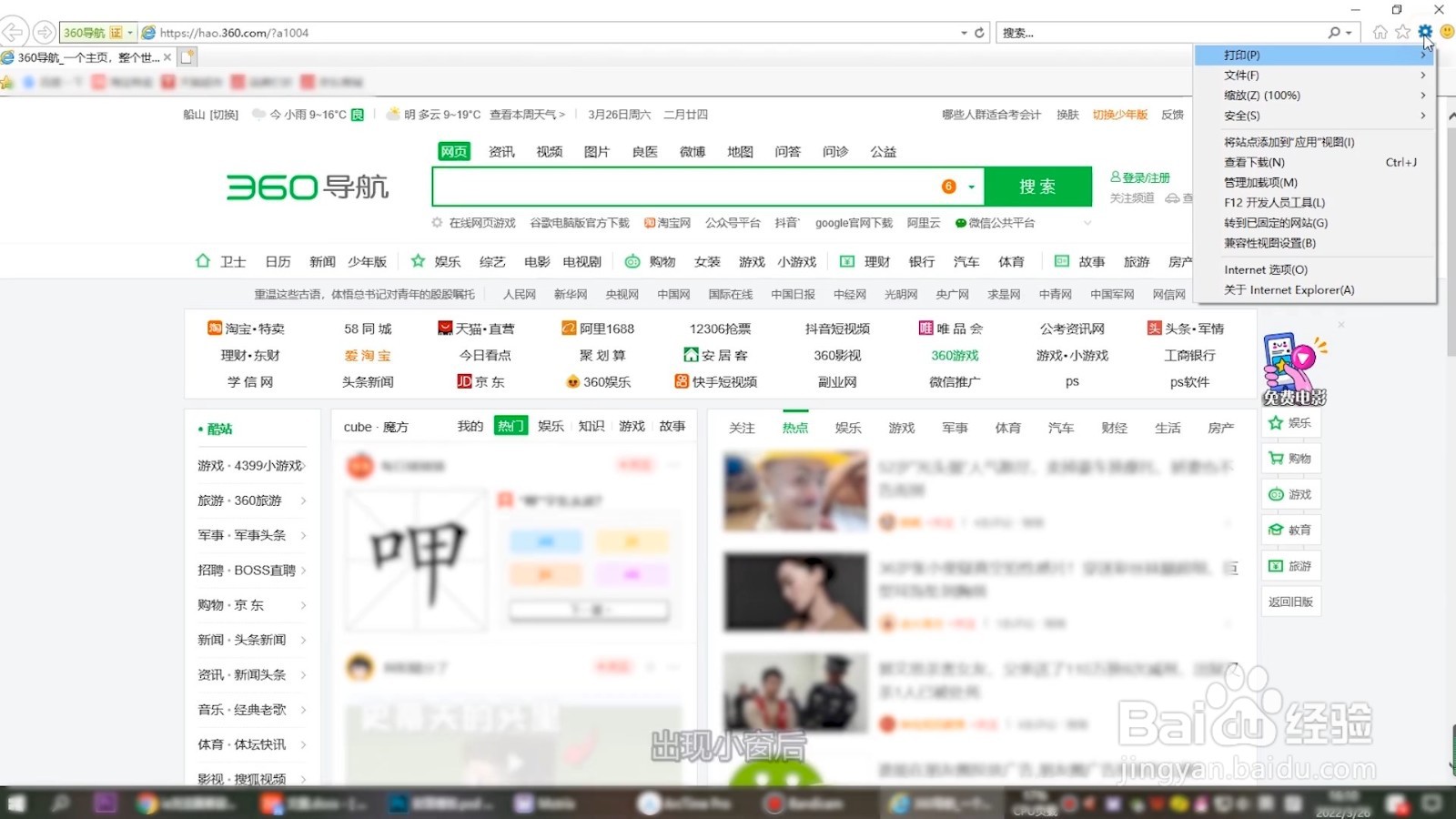Image resolution: width=1456 pixels, height=819 pixels.
Task: Click the 返回旧版 button
Action: (1290, 602)
